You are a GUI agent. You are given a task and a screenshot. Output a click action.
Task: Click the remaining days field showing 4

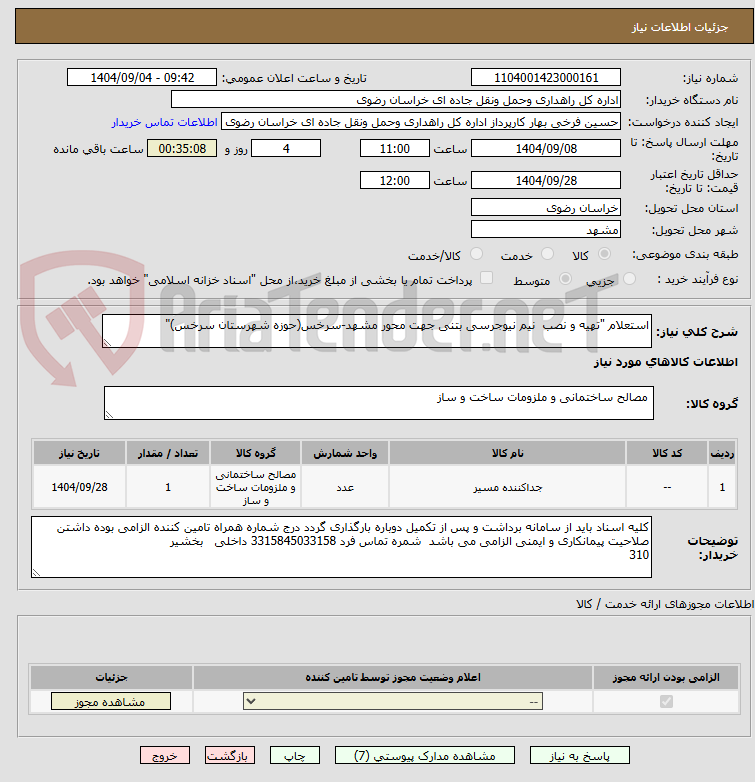286,149
